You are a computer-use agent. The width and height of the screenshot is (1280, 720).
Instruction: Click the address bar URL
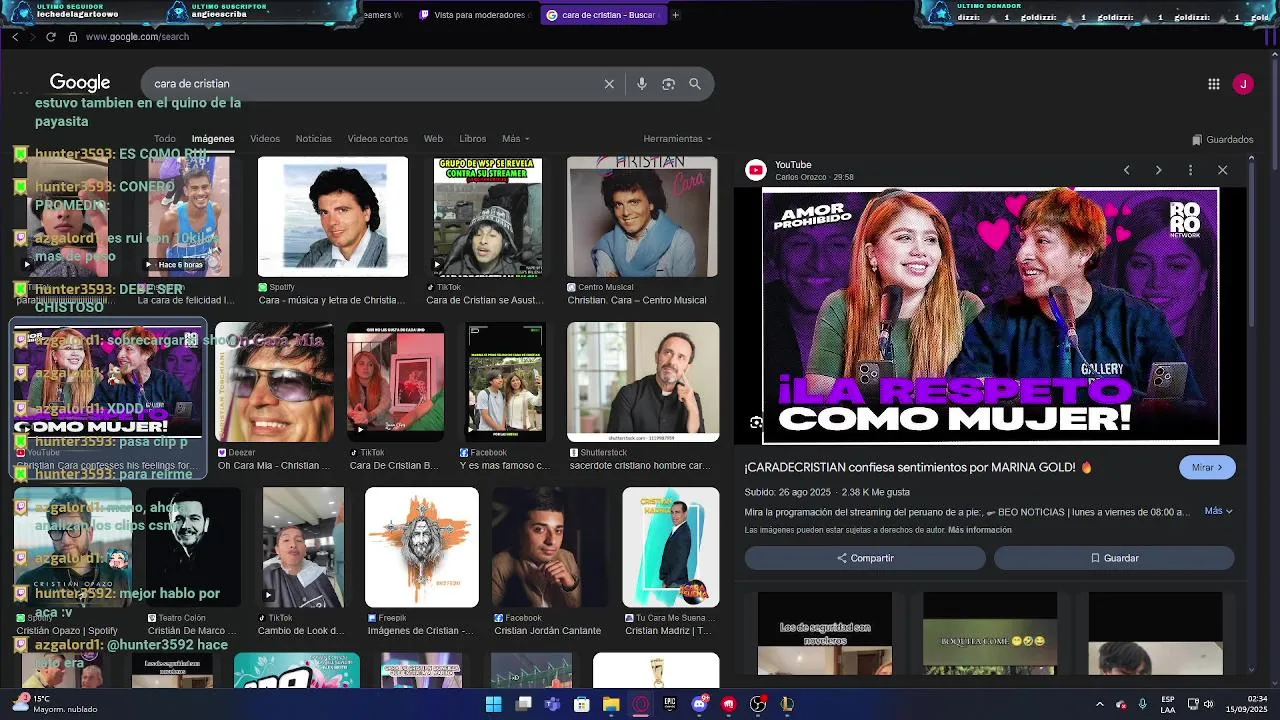coord(137,37)
